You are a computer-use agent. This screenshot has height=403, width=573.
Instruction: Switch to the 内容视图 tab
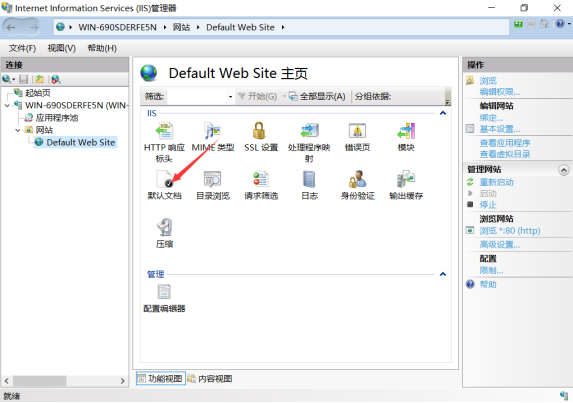tap(210, 379)
